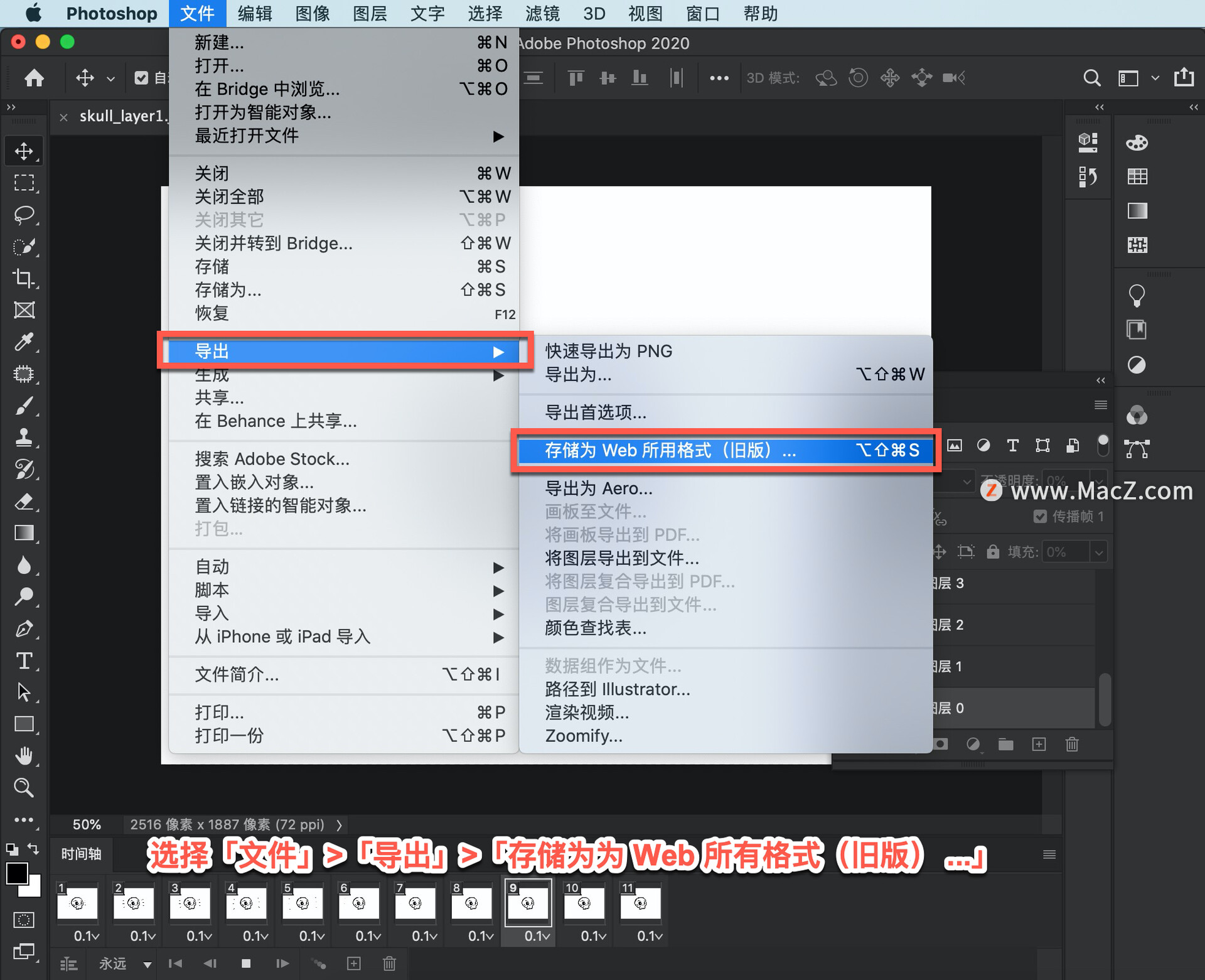
Task: Select the Clone Stamp tool
Action: 24,438
